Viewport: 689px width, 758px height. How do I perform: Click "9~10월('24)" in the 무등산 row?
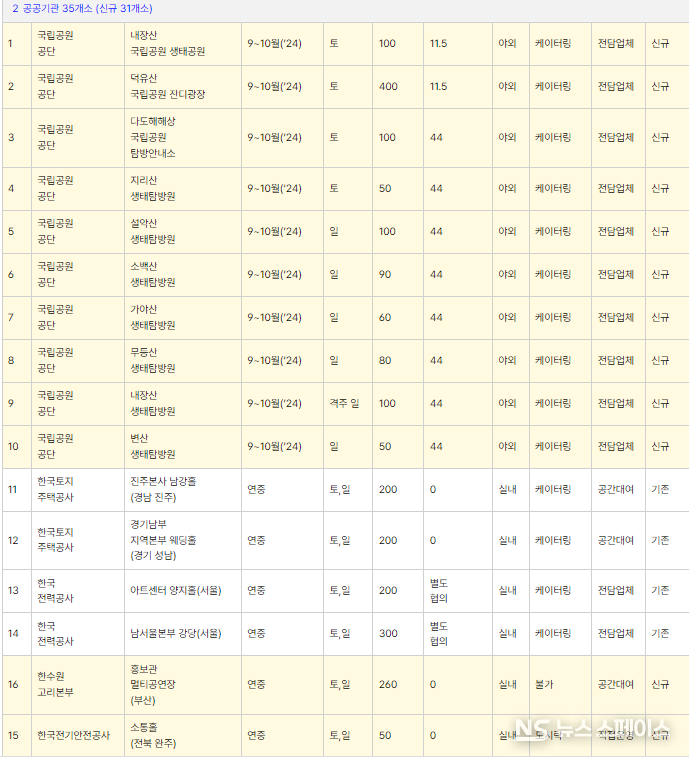275,361
